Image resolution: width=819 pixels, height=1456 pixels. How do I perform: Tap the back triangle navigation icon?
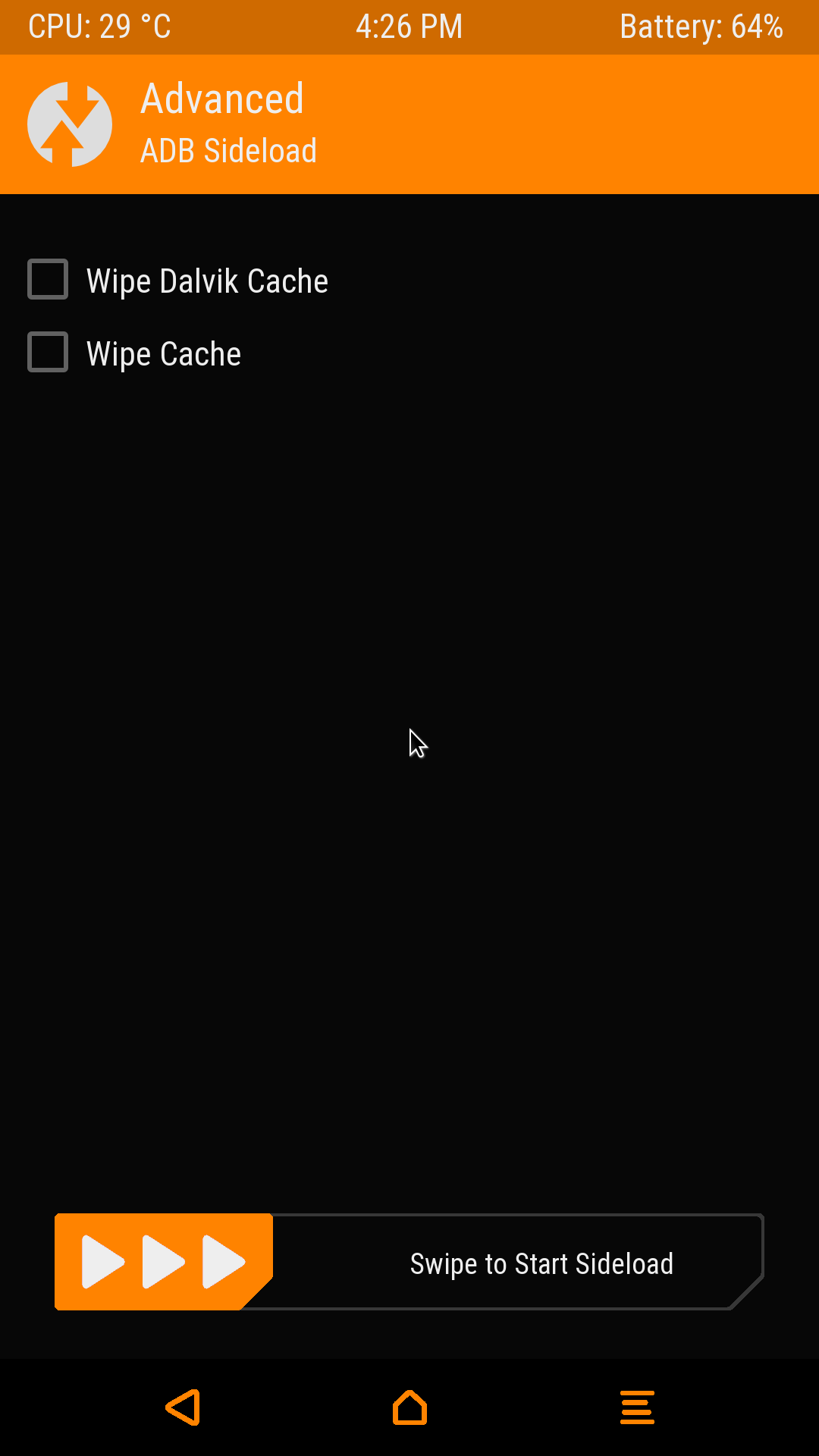(183, 1407)
